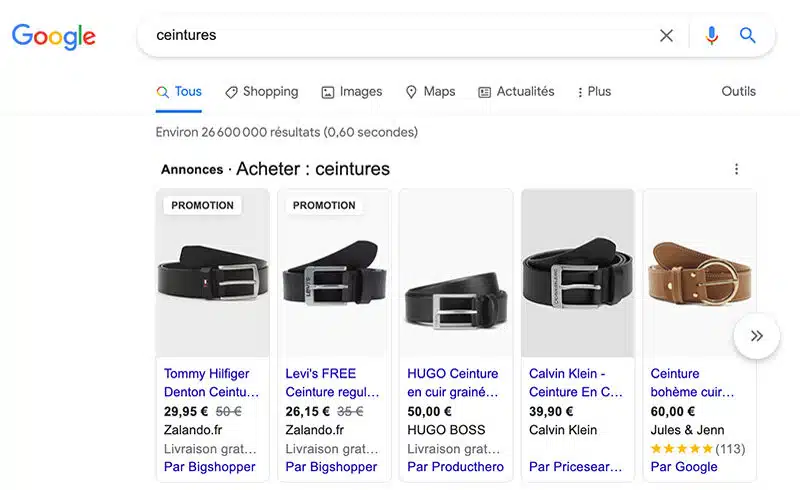Click the five-star rating on Jules & Jenn
Image resolution: width=800 pixels, height=490 pixels.
[x=681, y=449]
